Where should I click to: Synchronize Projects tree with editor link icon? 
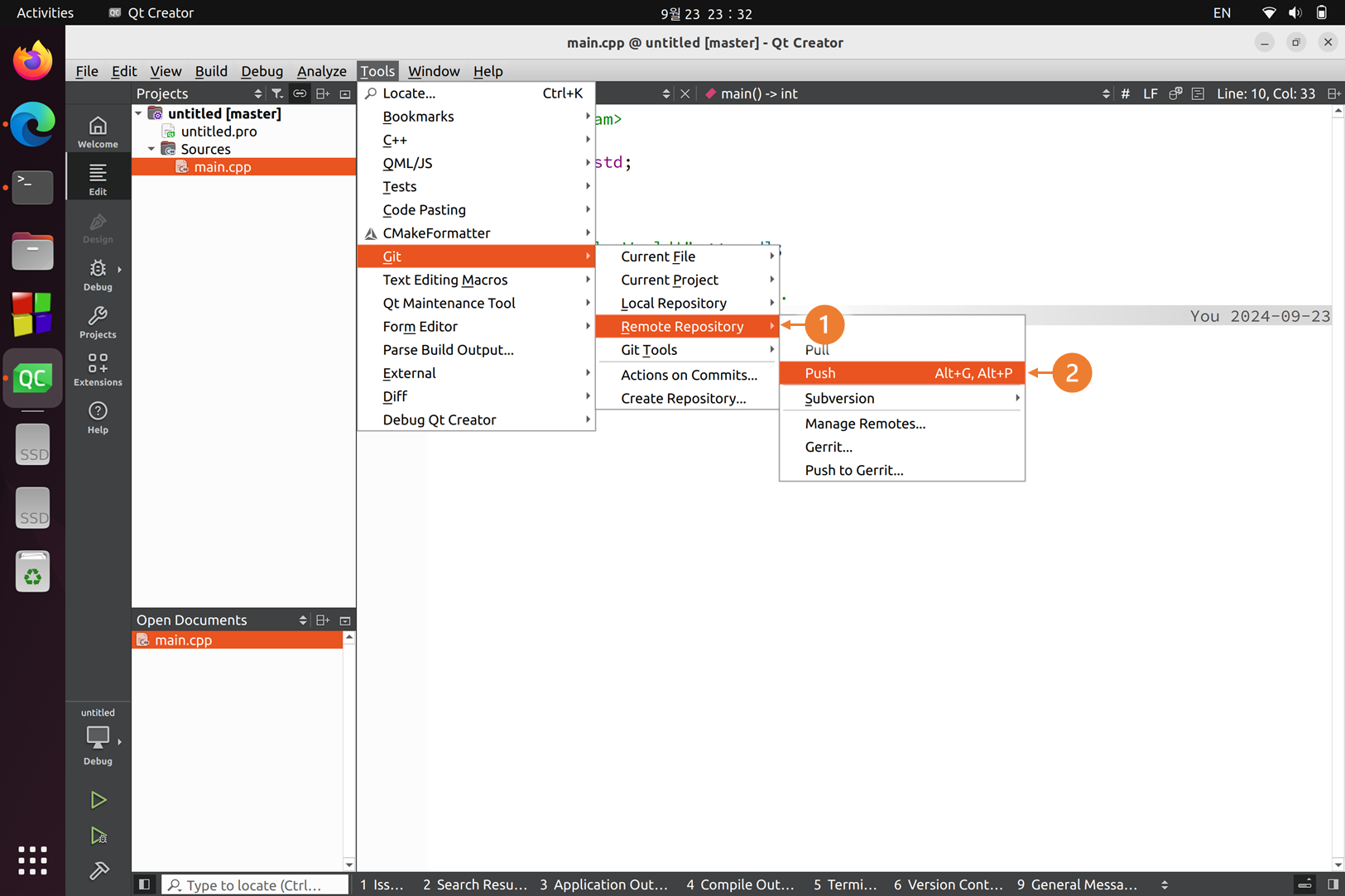300,93
